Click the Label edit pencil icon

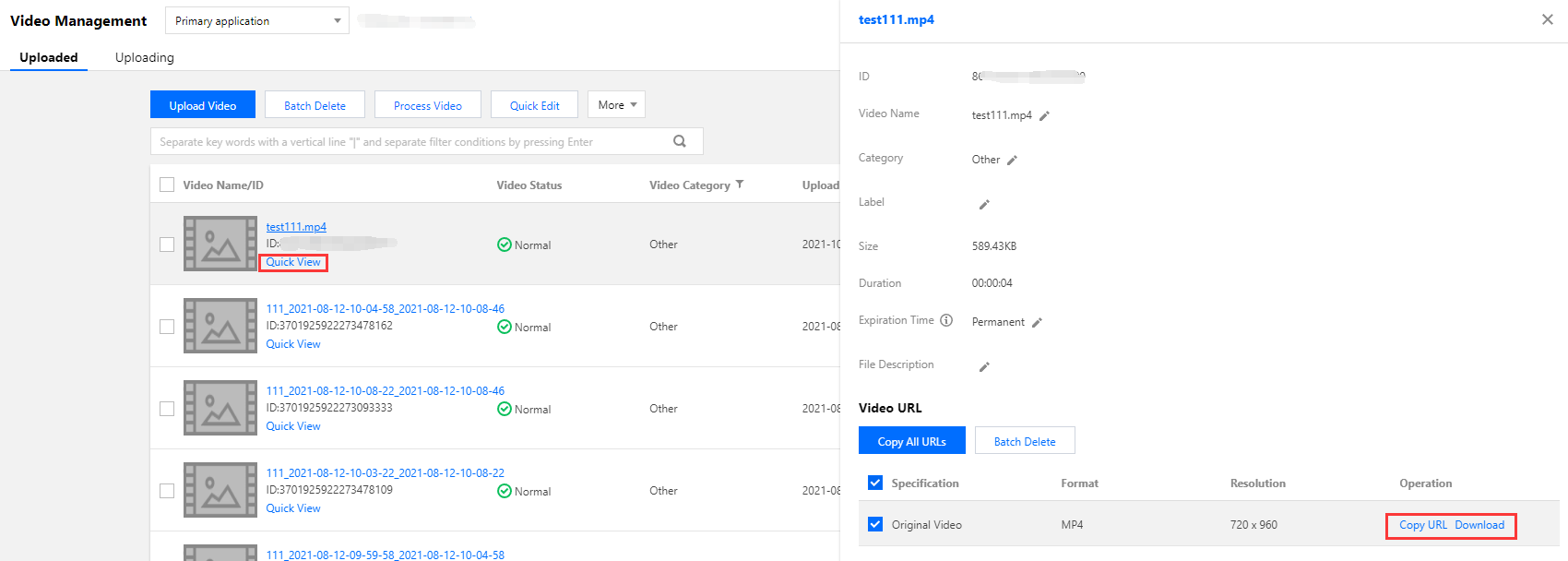(x=984, y=205)
